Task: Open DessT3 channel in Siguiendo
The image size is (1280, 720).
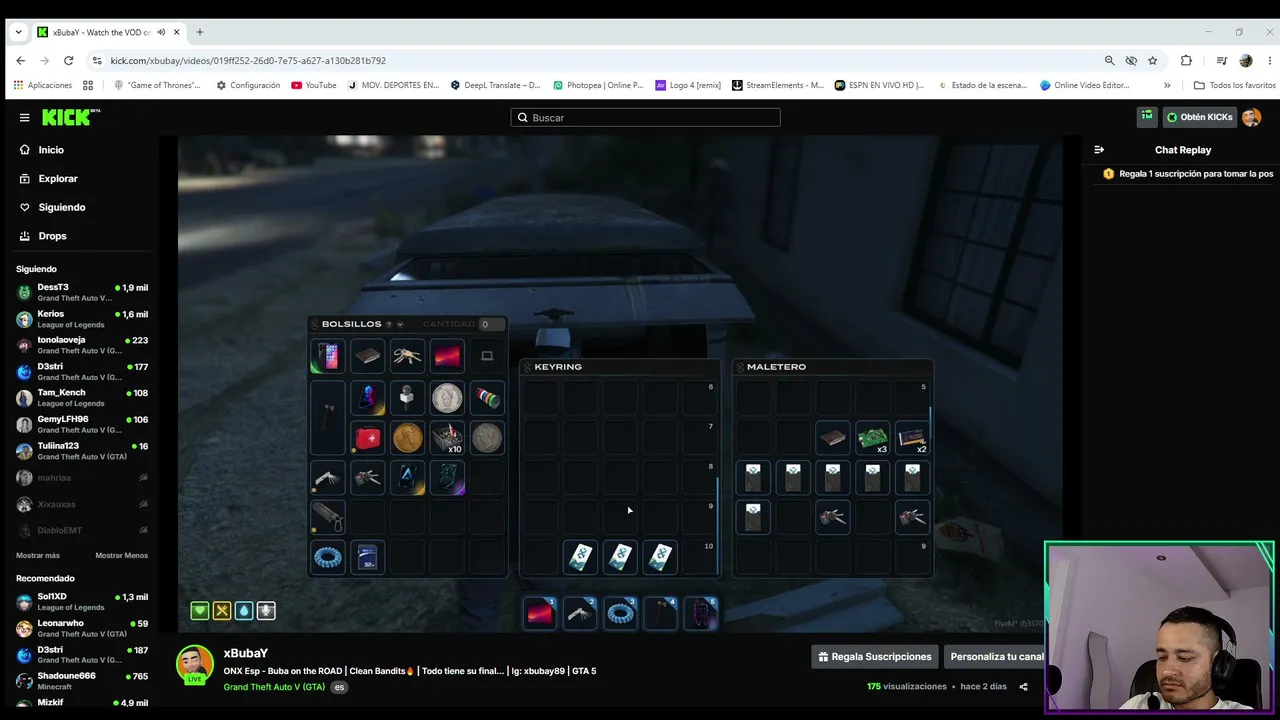Action: (x=82, y=292)
